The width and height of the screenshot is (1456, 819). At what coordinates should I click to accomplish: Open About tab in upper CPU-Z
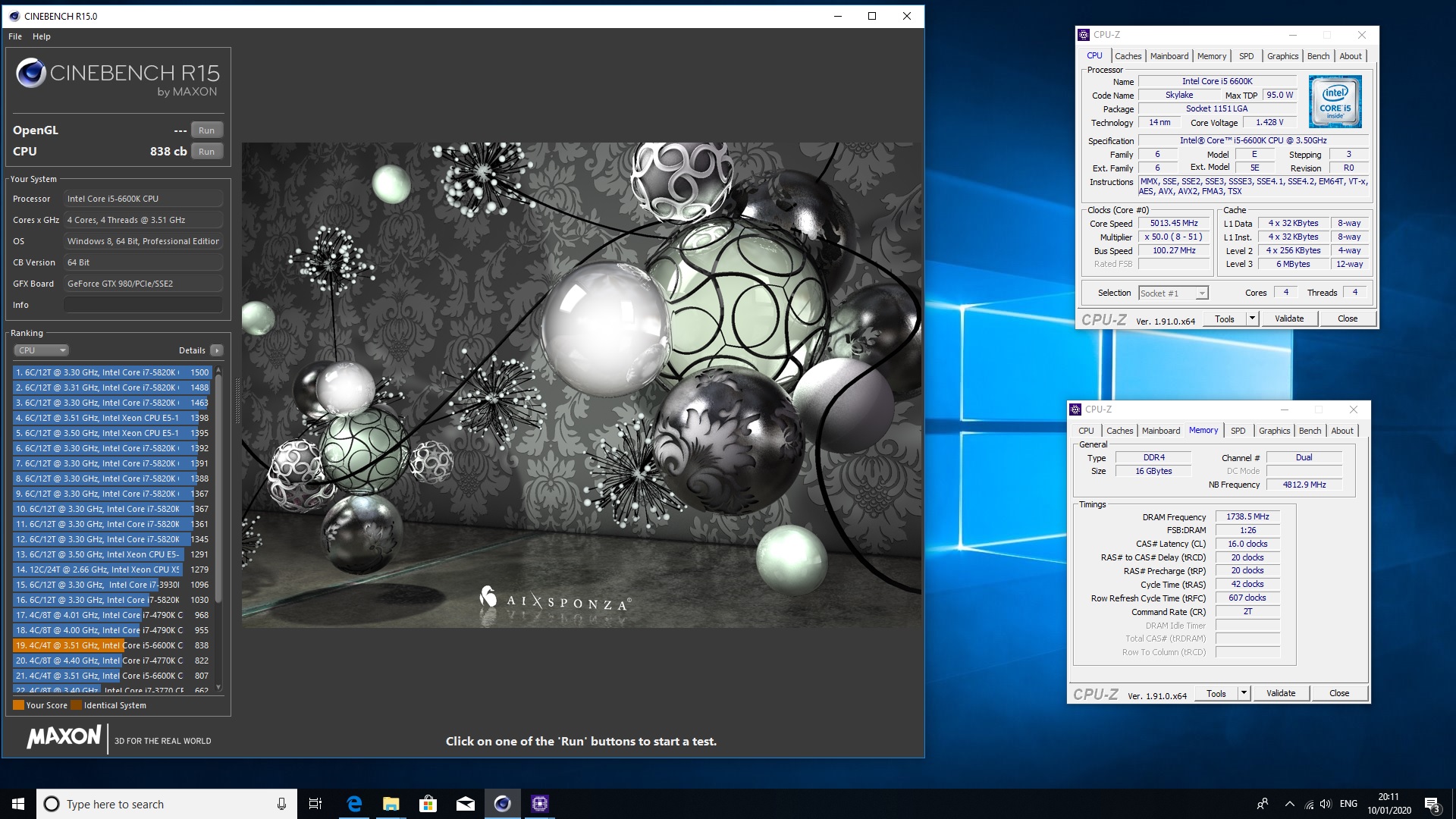[x=1350, y=56]
